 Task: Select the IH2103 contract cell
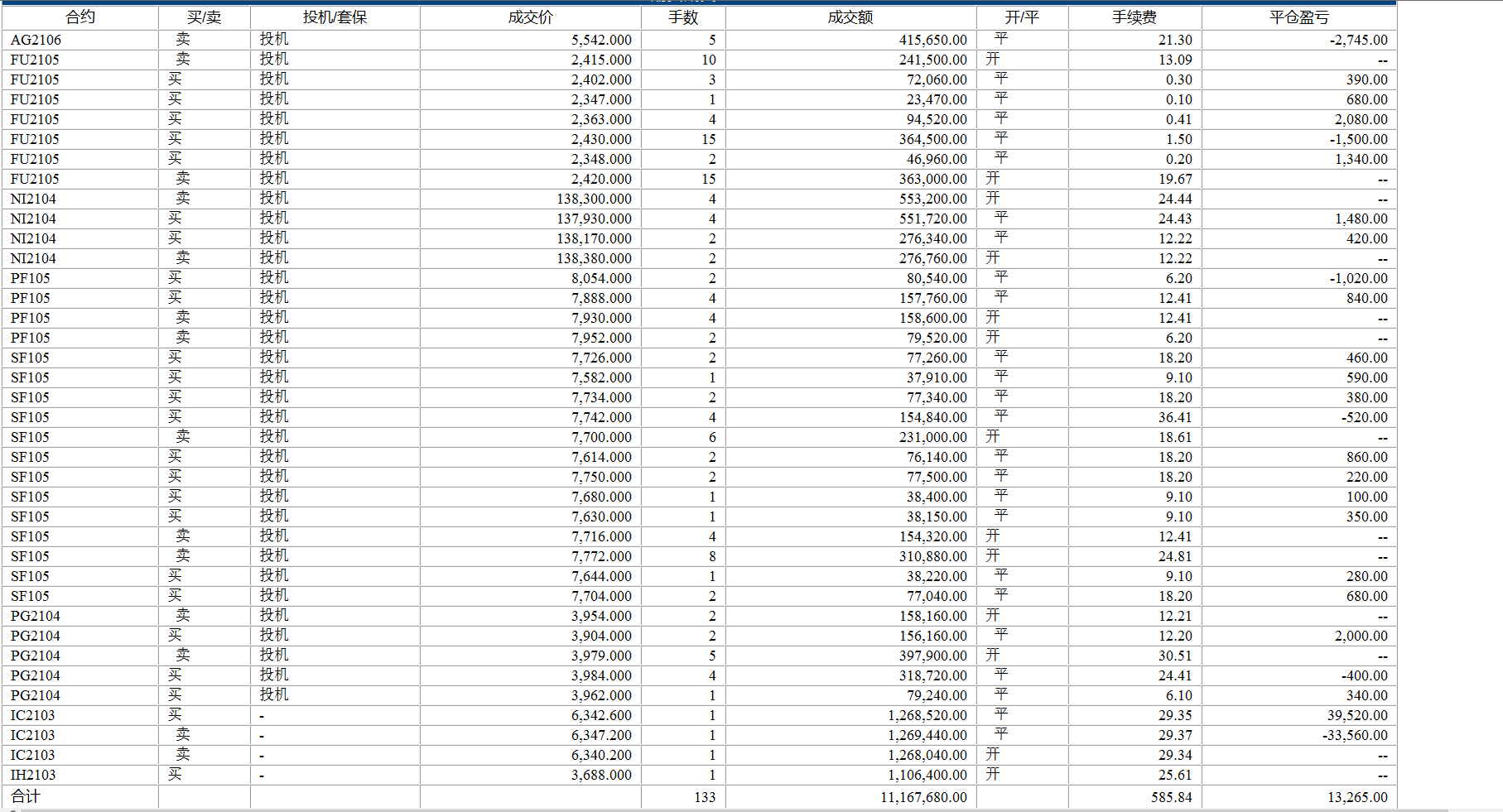tap(33, 775)
